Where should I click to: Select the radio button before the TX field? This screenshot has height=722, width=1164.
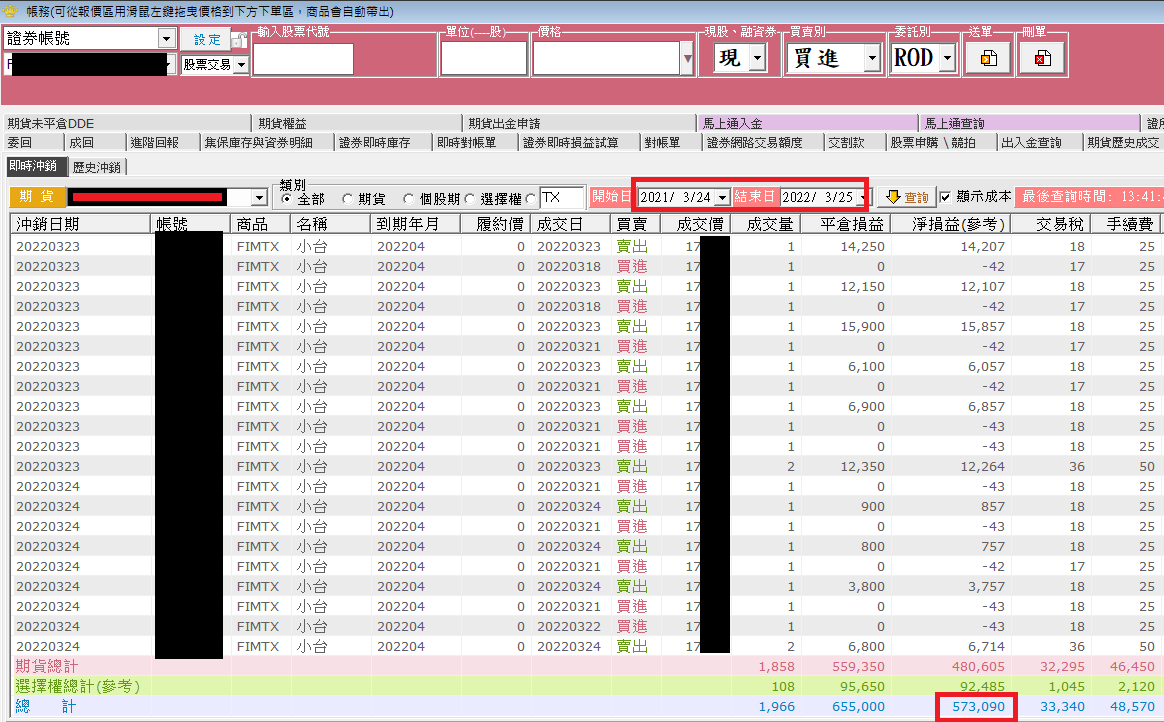click(530, 198)
